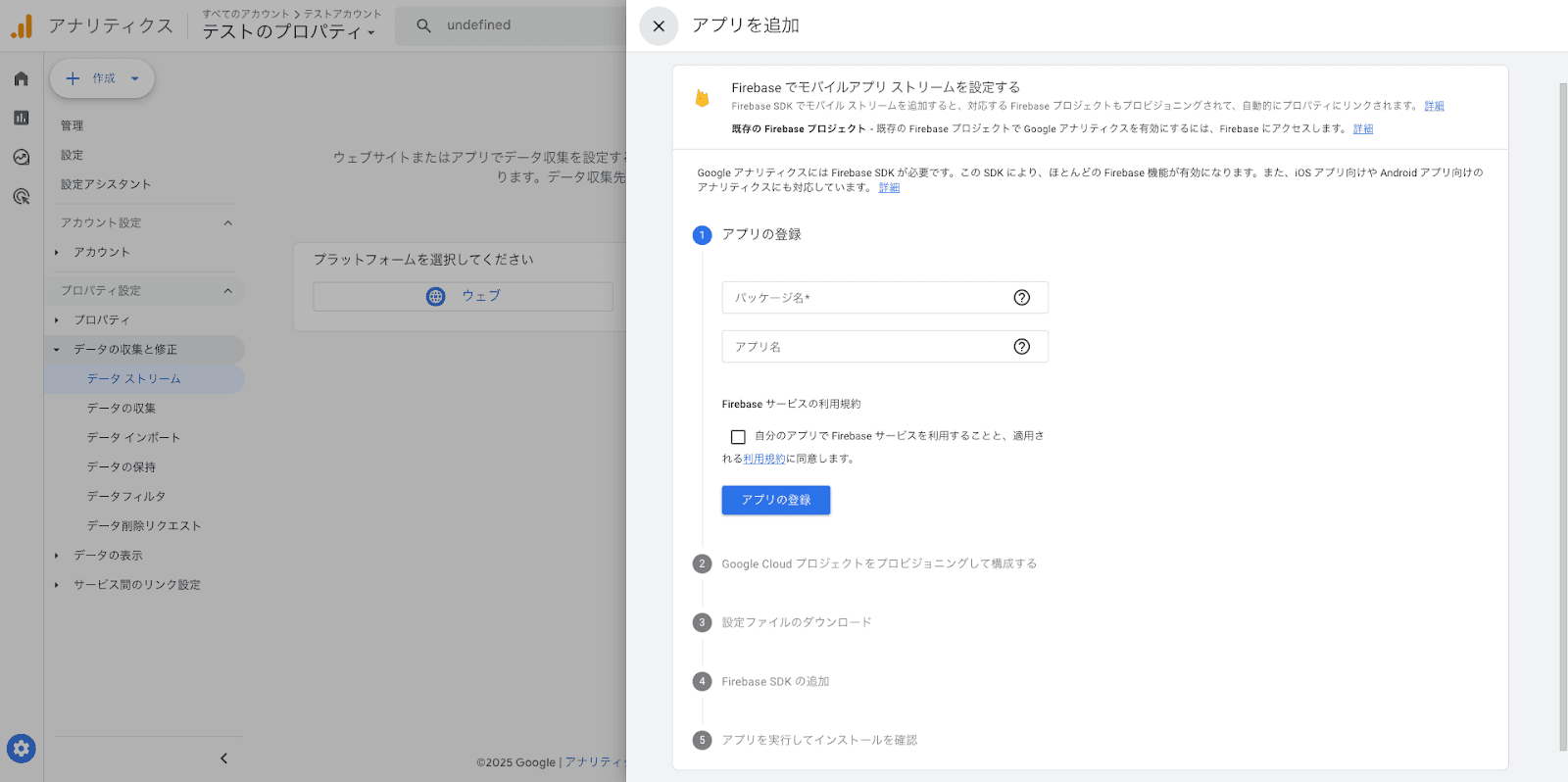Click the panel's vertical scrollbar
This screenshot has width=1568, height=782.
1562,416
